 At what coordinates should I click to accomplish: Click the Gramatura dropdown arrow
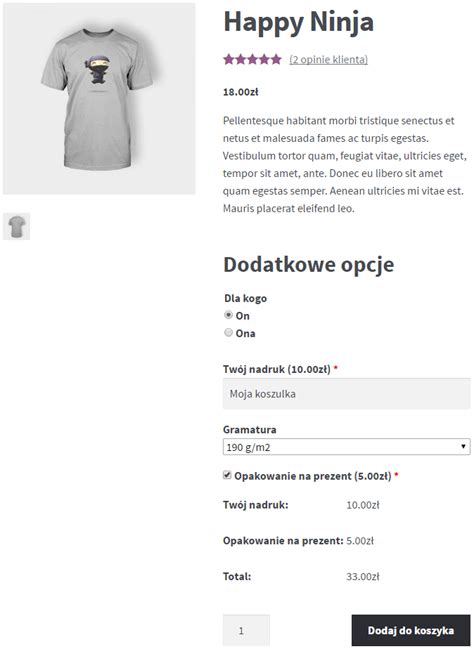pyautogui.click(x=463, y=447)
